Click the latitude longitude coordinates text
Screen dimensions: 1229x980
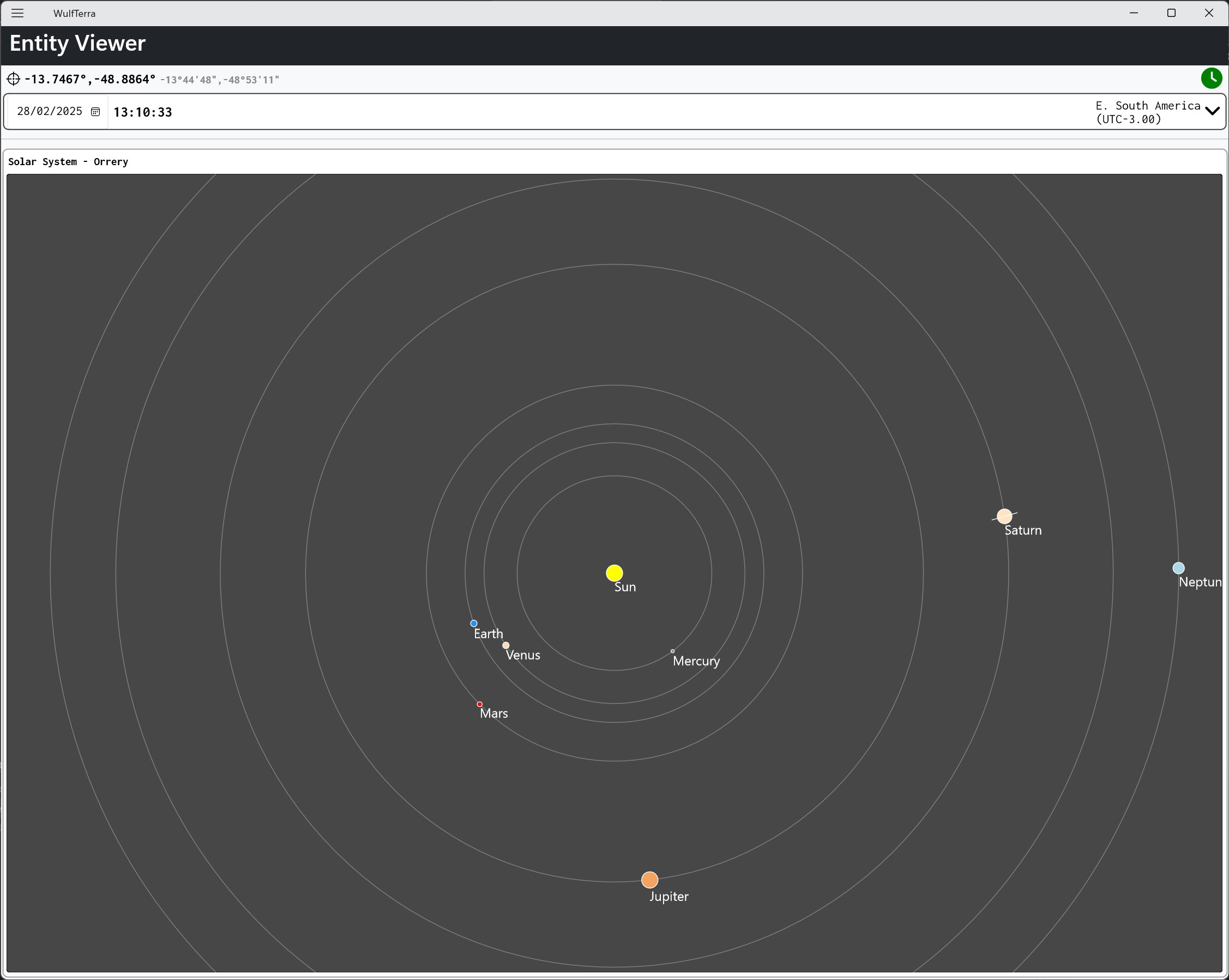pos(90,79)
